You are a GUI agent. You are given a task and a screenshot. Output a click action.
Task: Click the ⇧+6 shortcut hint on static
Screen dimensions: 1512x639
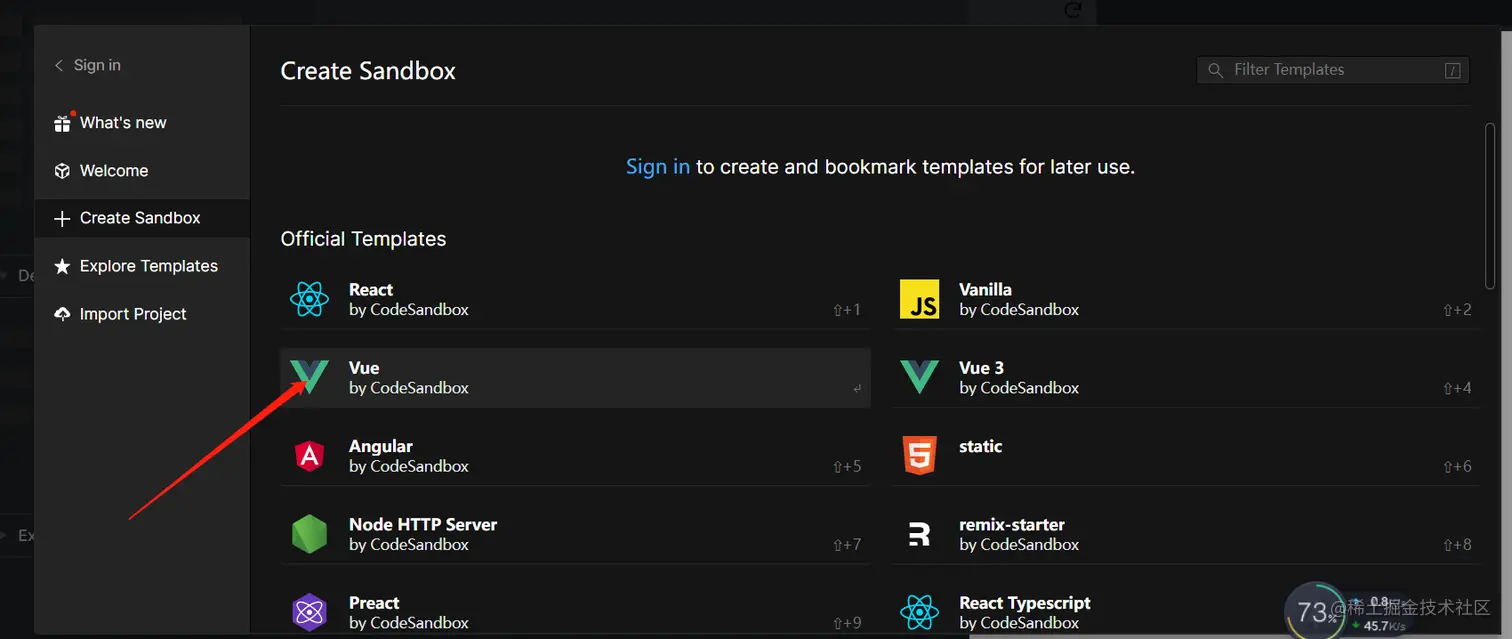[1457, 466]
